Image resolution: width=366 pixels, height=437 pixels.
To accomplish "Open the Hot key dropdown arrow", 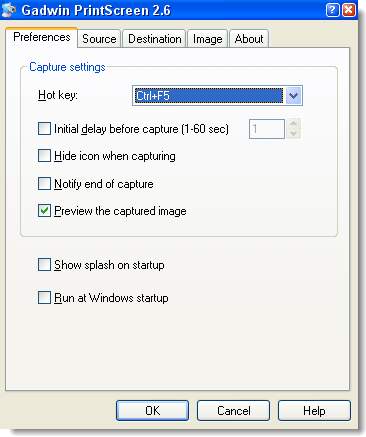I will 293,96.
